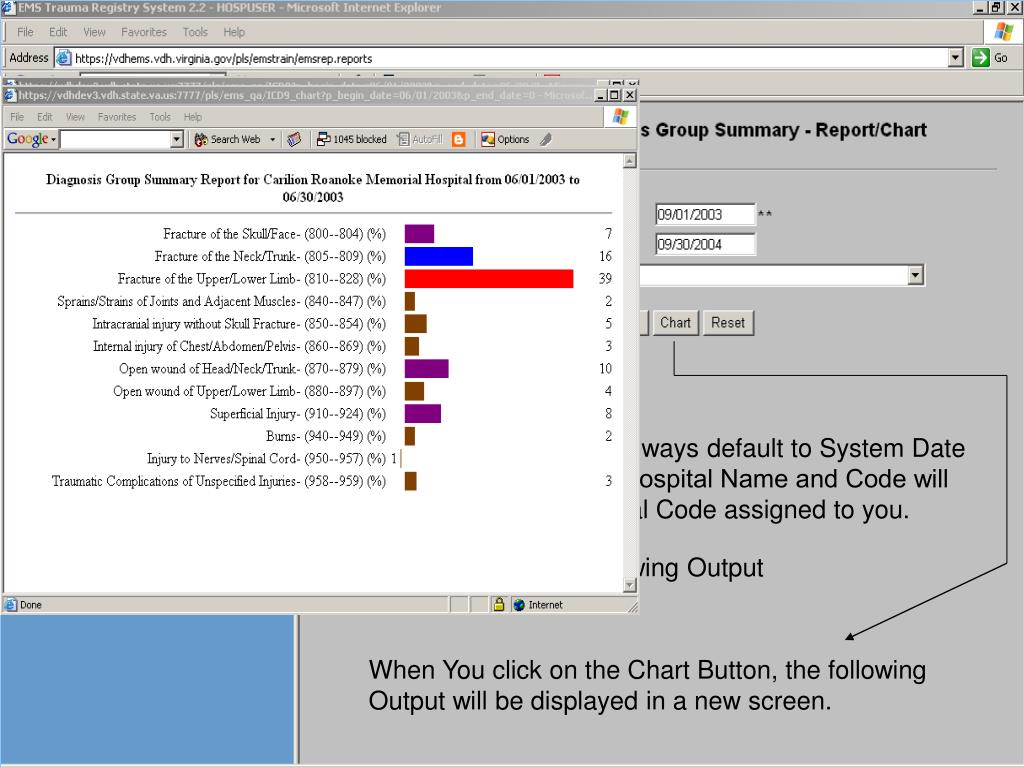This screenshot has width=1024, height=768.
Task: Click the padlock security icon in status bar
Action: click(498, 604)
